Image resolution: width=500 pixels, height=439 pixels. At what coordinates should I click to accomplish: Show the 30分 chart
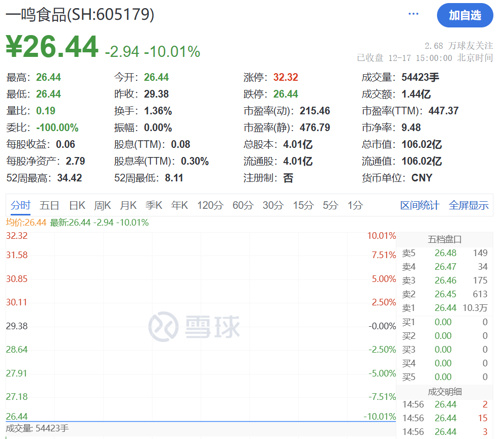273,205
